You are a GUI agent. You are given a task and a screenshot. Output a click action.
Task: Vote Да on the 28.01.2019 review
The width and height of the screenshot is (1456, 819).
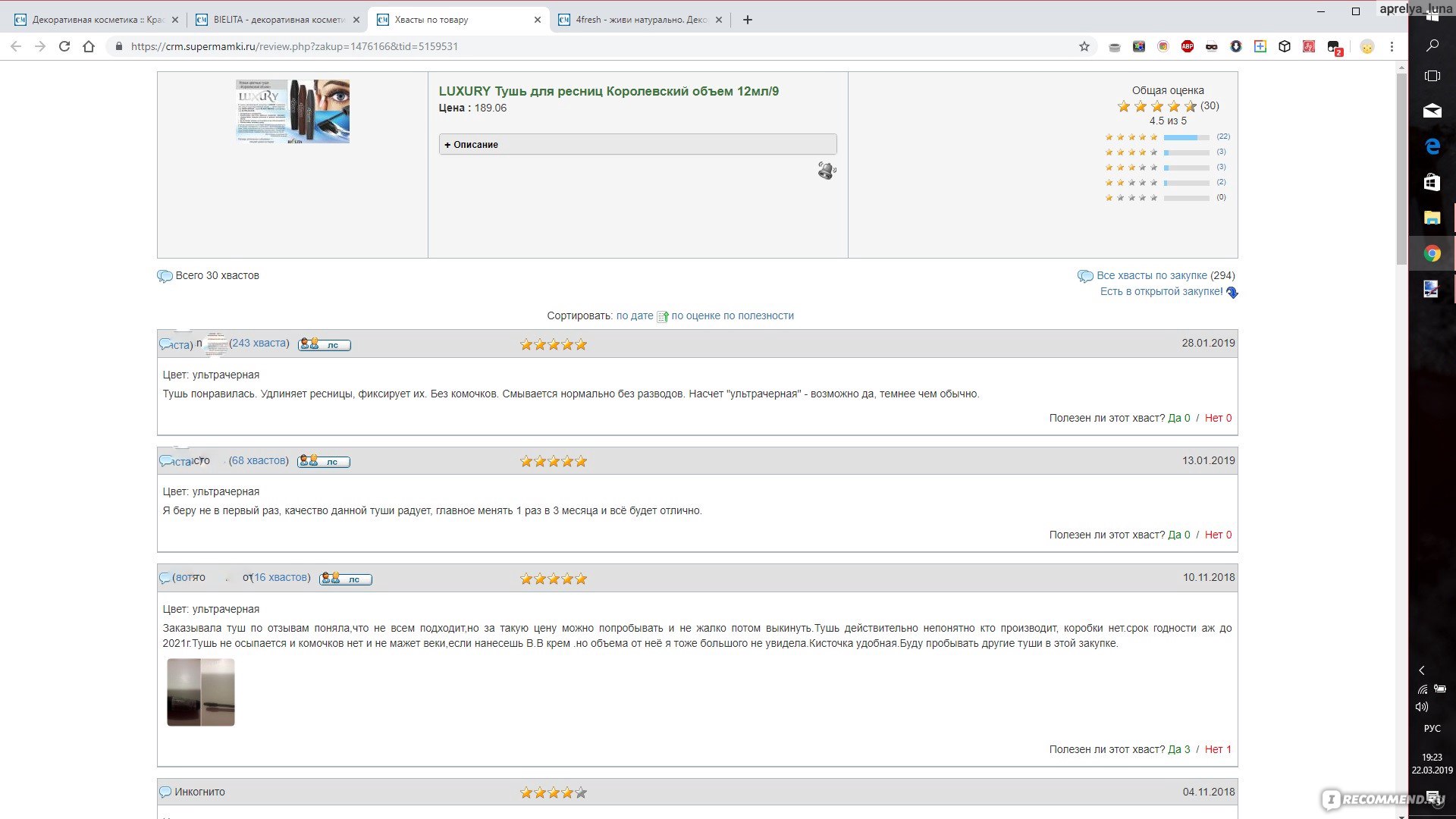1179,419
